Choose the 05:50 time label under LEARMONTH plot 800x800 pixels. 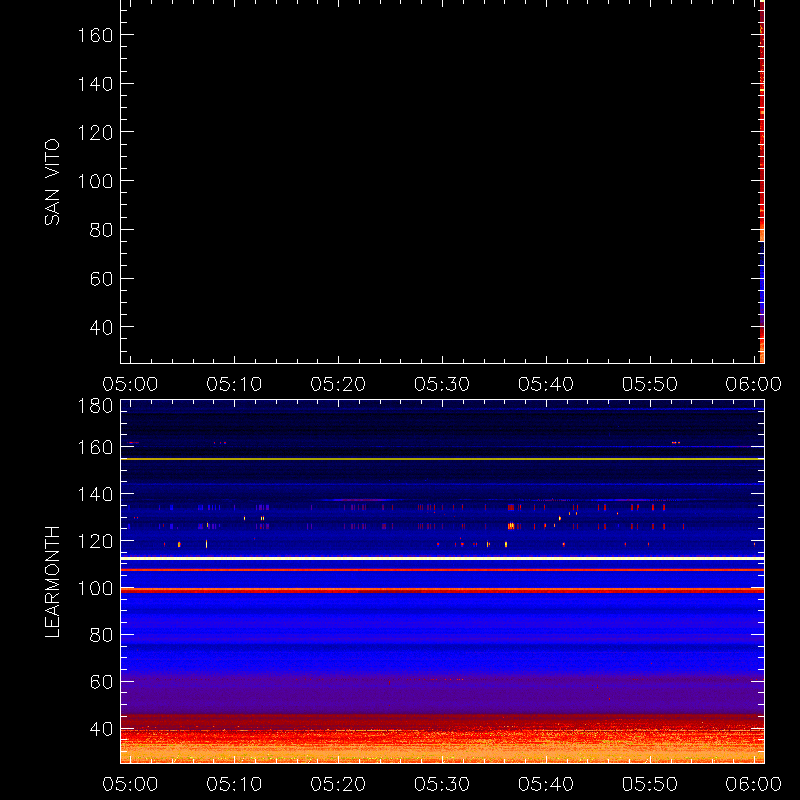(x=650, y=784)
